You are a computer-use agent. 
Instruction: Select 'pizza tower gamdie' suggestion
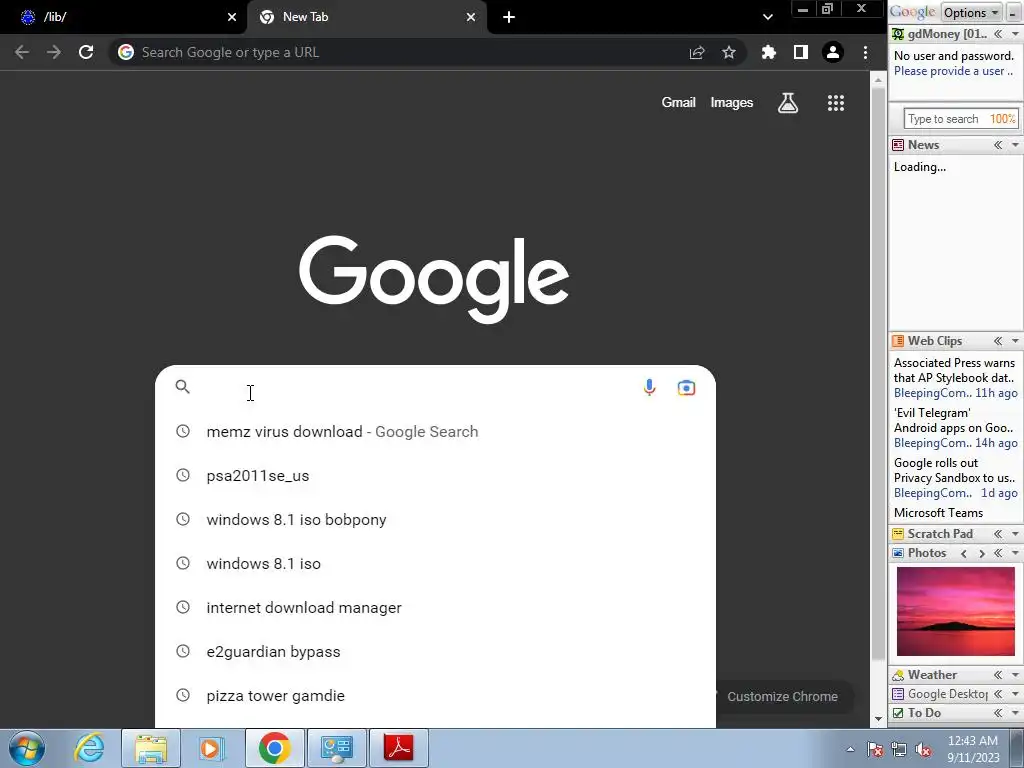(436, 696)
